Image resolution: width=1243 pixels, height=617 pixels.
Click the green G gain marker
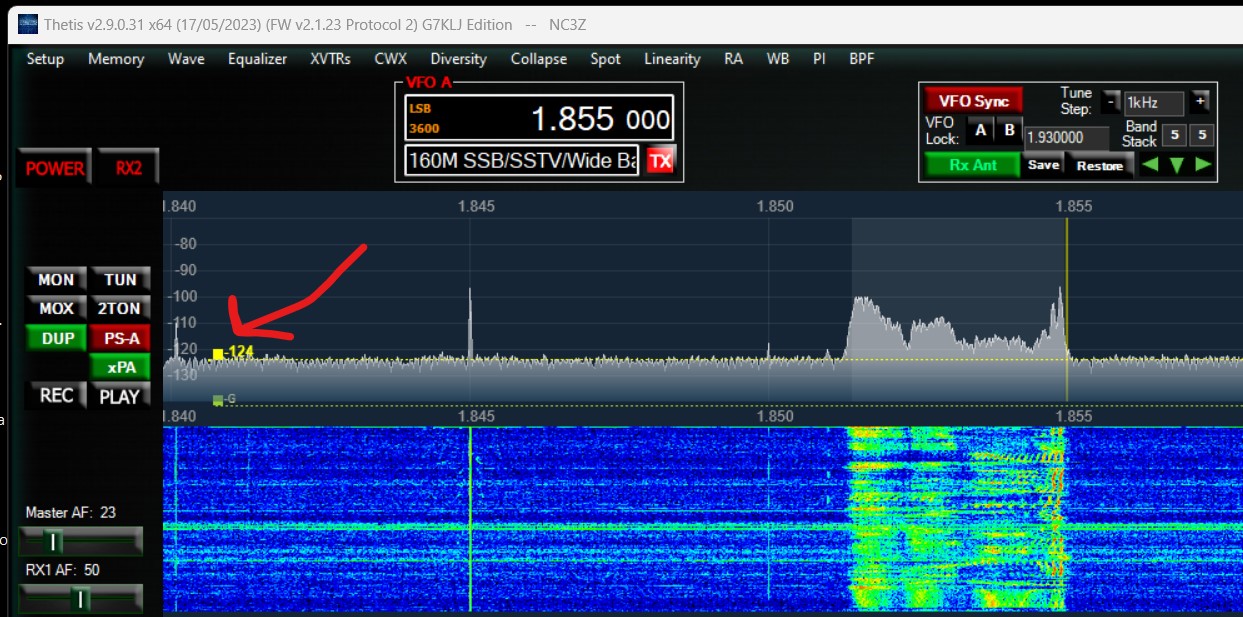218,400
